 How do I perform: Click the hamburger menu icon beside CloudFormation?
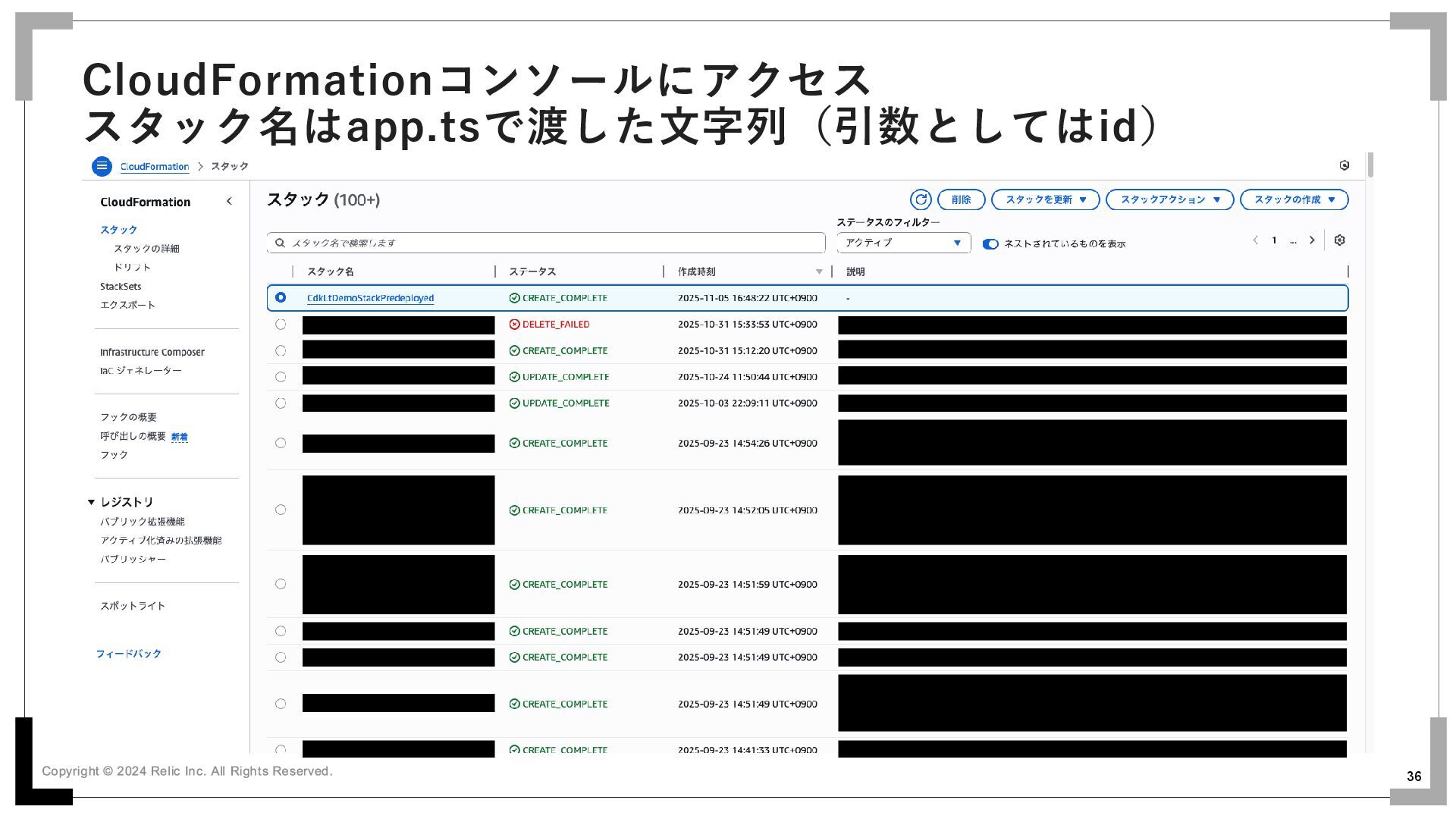pyautogui.click(x=102, y=166)
